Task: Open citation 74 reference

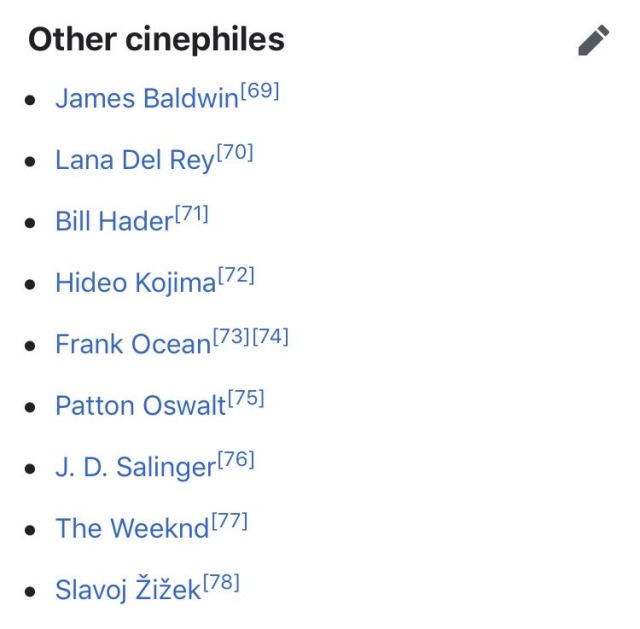Action: coord(270,337)
